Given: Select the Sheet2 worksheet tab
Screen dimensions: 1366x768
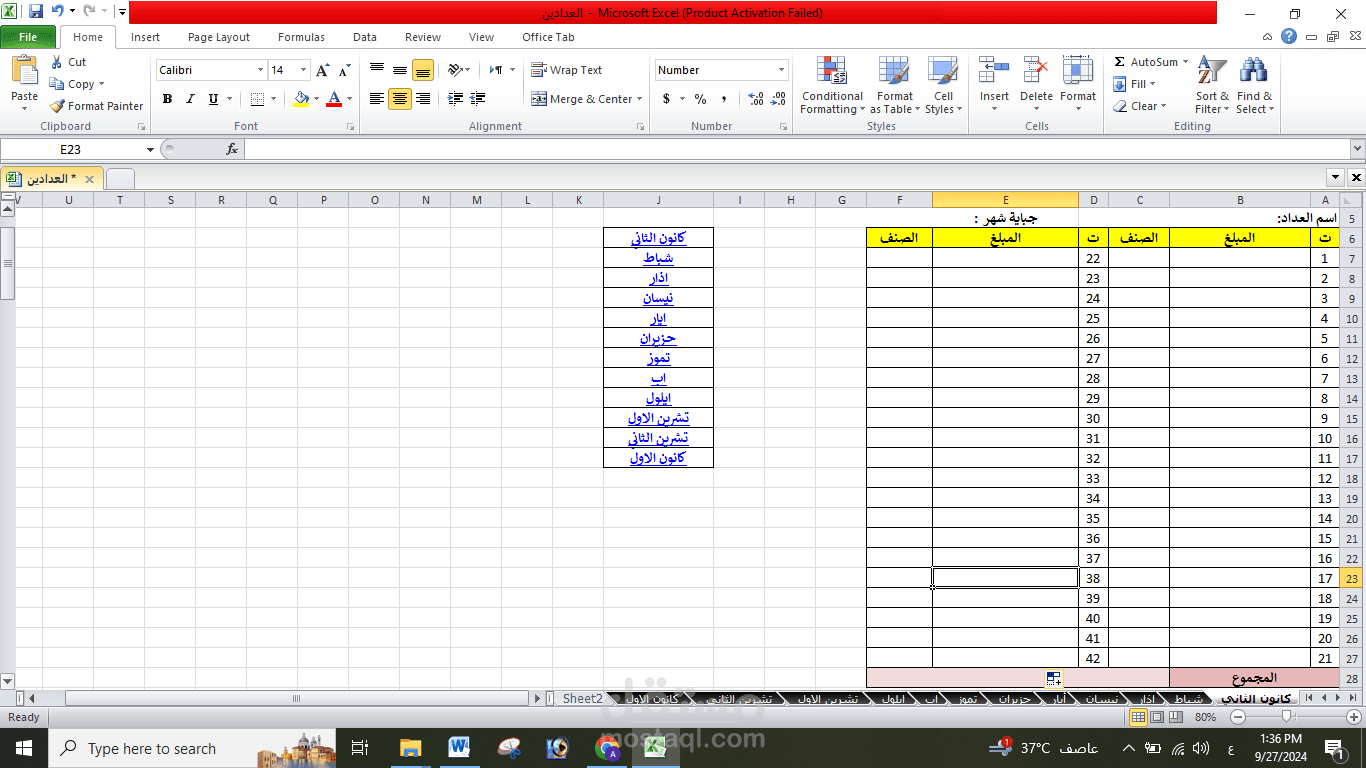Looking at the screenshot, I should pyautogui.click(x=582, y=698).
